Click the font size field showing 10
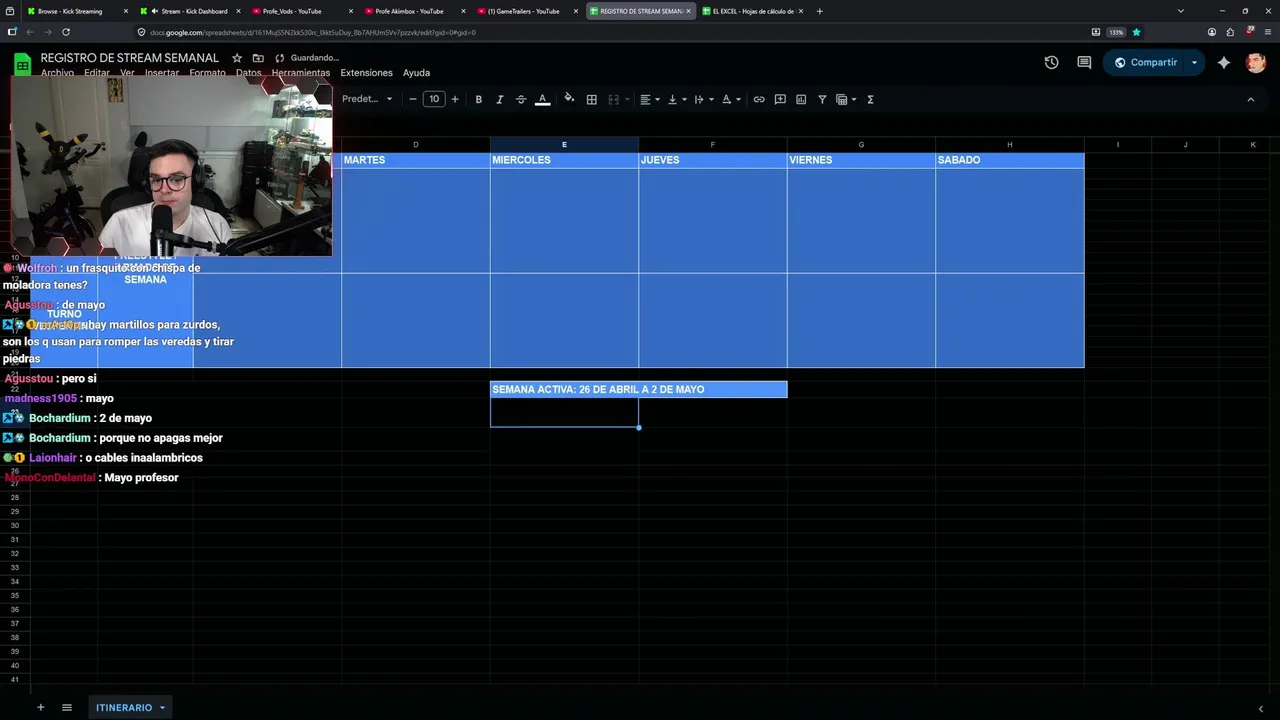The width and height of the screenshot is (1280, 720). click(x=434, y=99)
